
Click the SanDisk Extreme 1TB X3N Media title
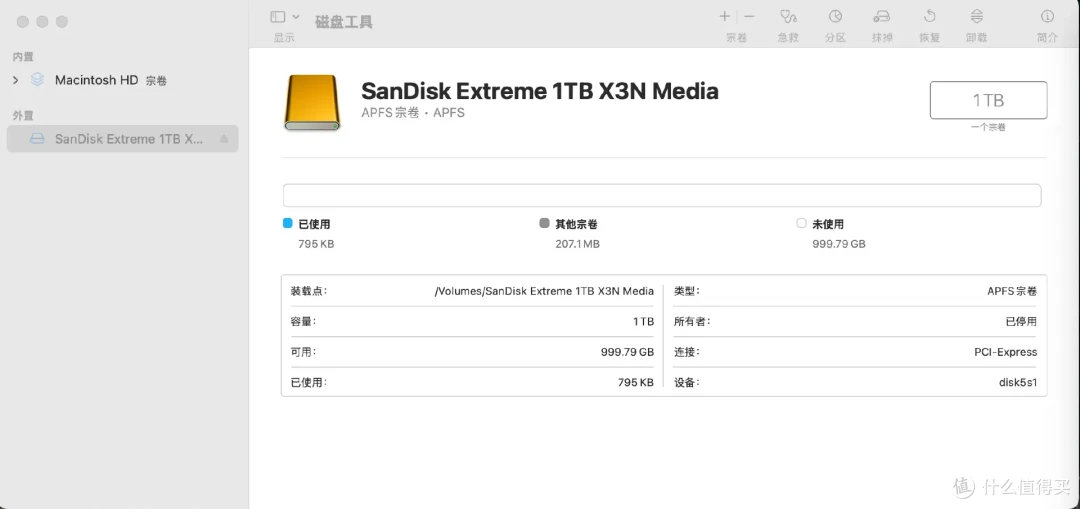pyautogui.click(x=539, y=91)
